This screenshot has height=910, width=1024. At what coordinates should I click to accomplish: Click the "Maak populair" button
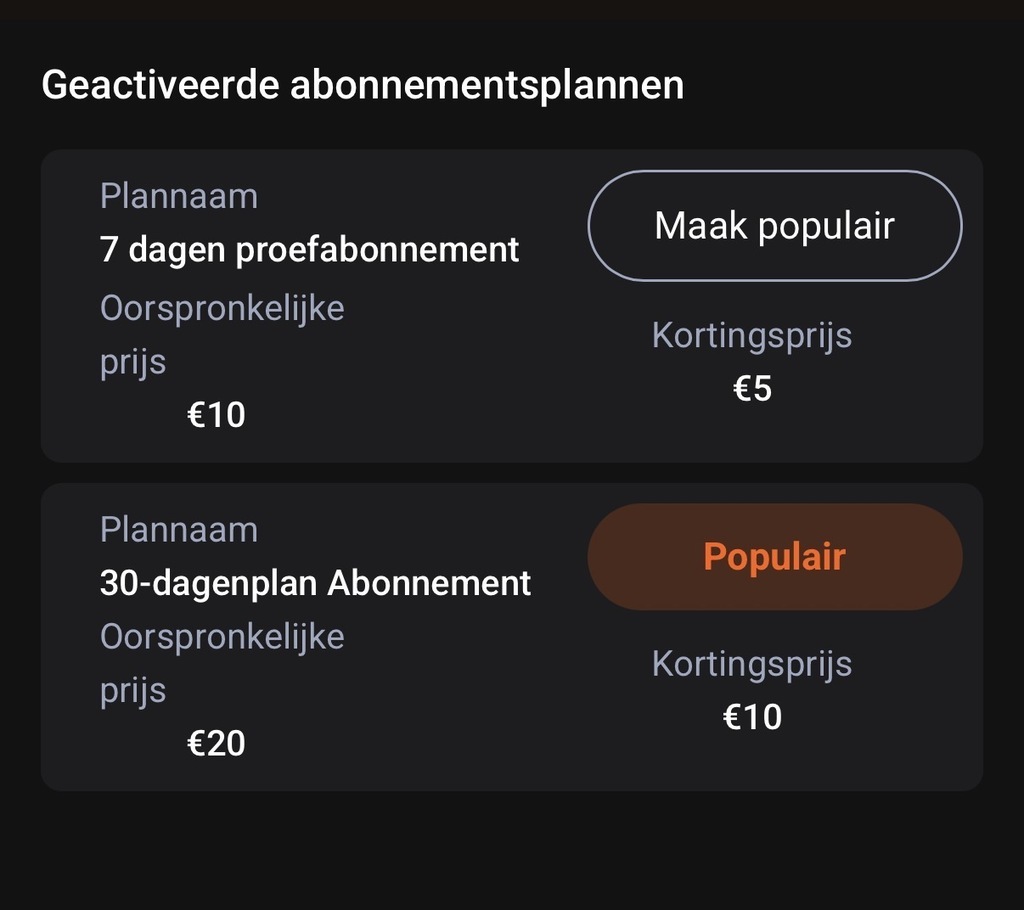(x=774, y=226)
